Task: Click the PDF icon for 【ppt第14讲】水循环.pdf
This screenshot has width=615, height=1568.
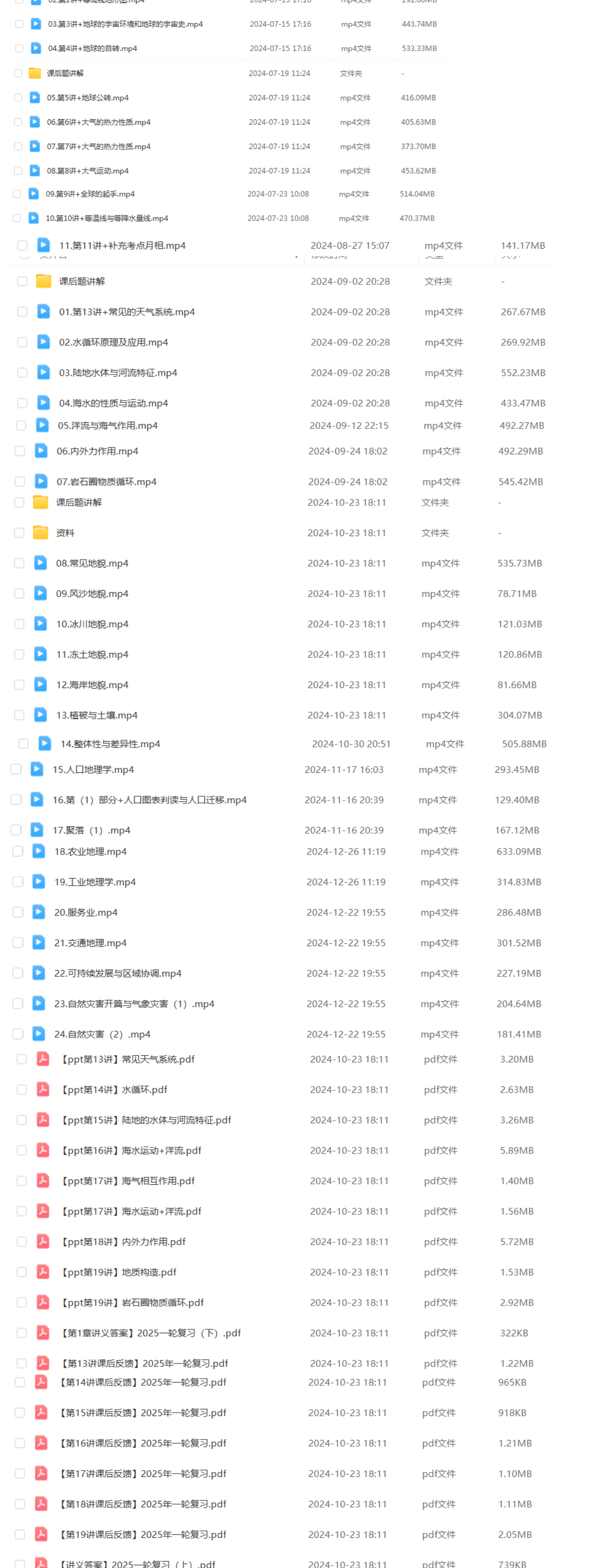Action: point(42,1089)
